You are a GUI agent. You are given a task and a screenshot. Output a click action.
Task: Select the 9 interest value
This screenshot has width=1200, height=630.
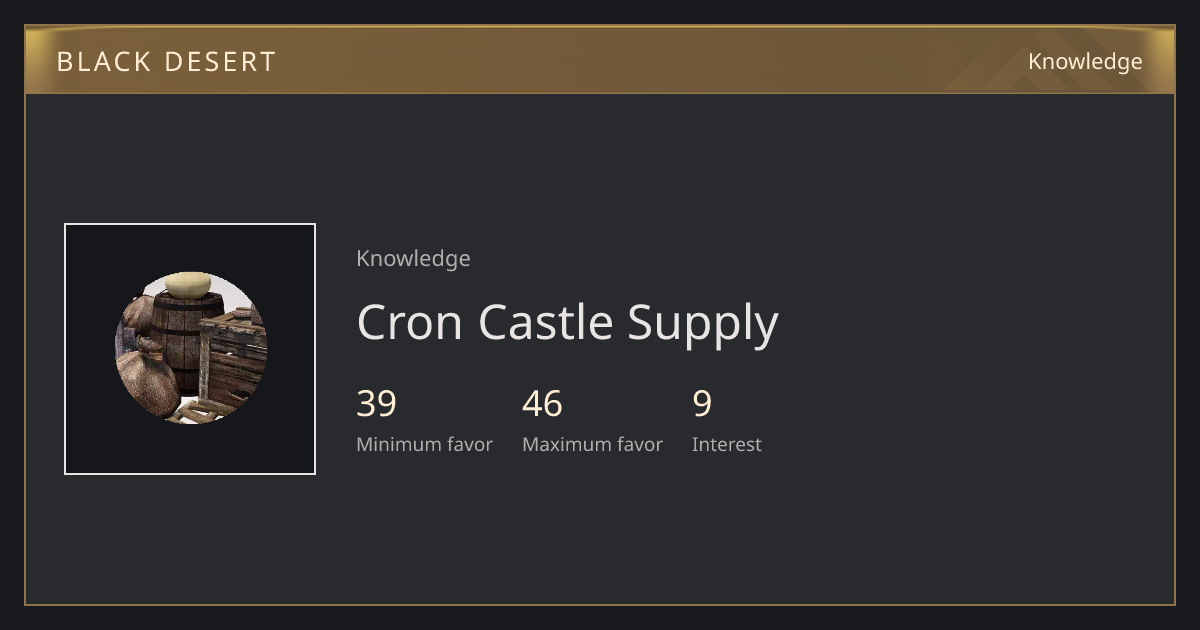pyautogui.click(x=702, y=404)
